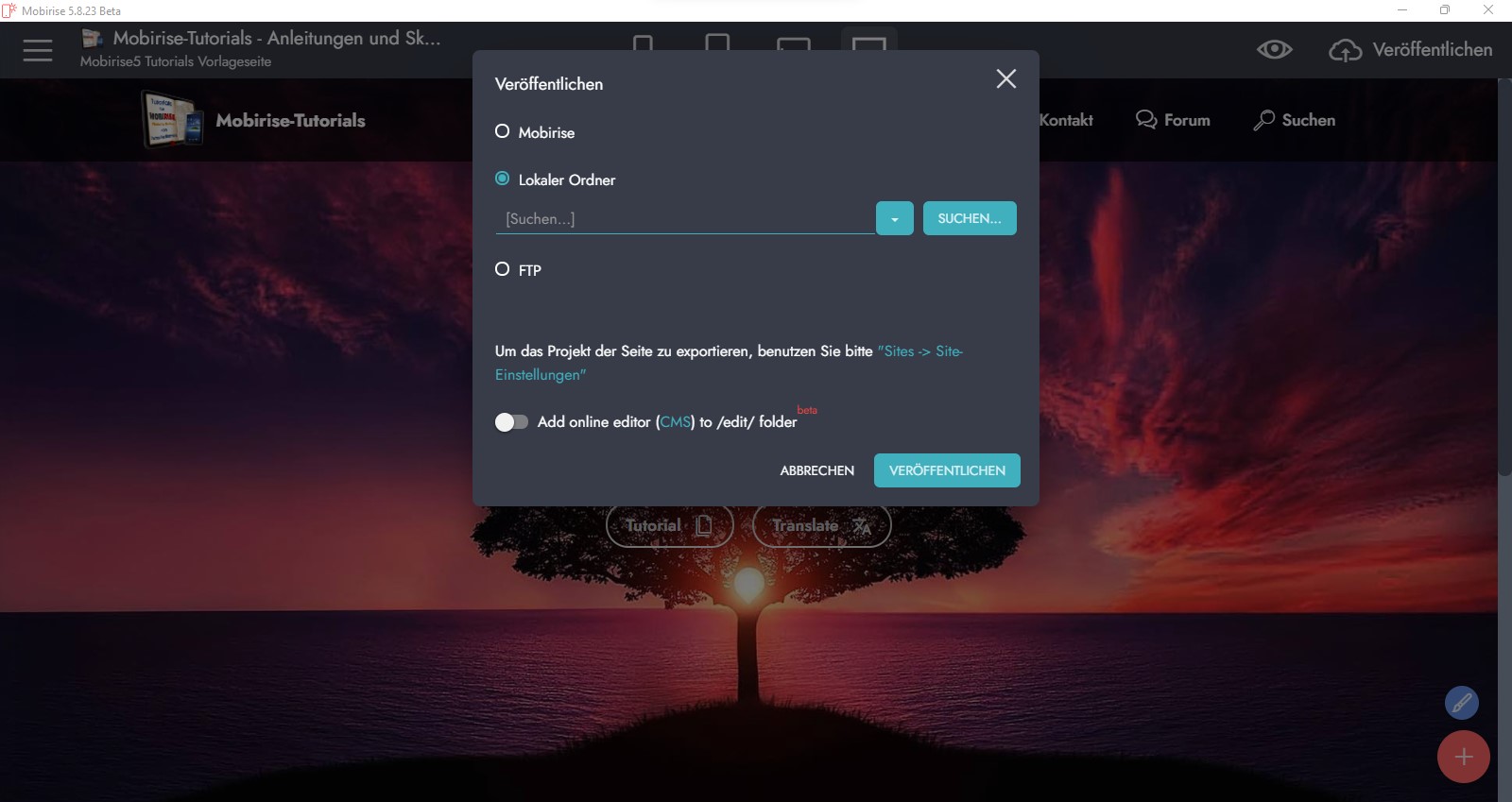1512x802 pixels.
Task: Click the Mobirise-Tutorials logo image
Action: tap(172, 120)
